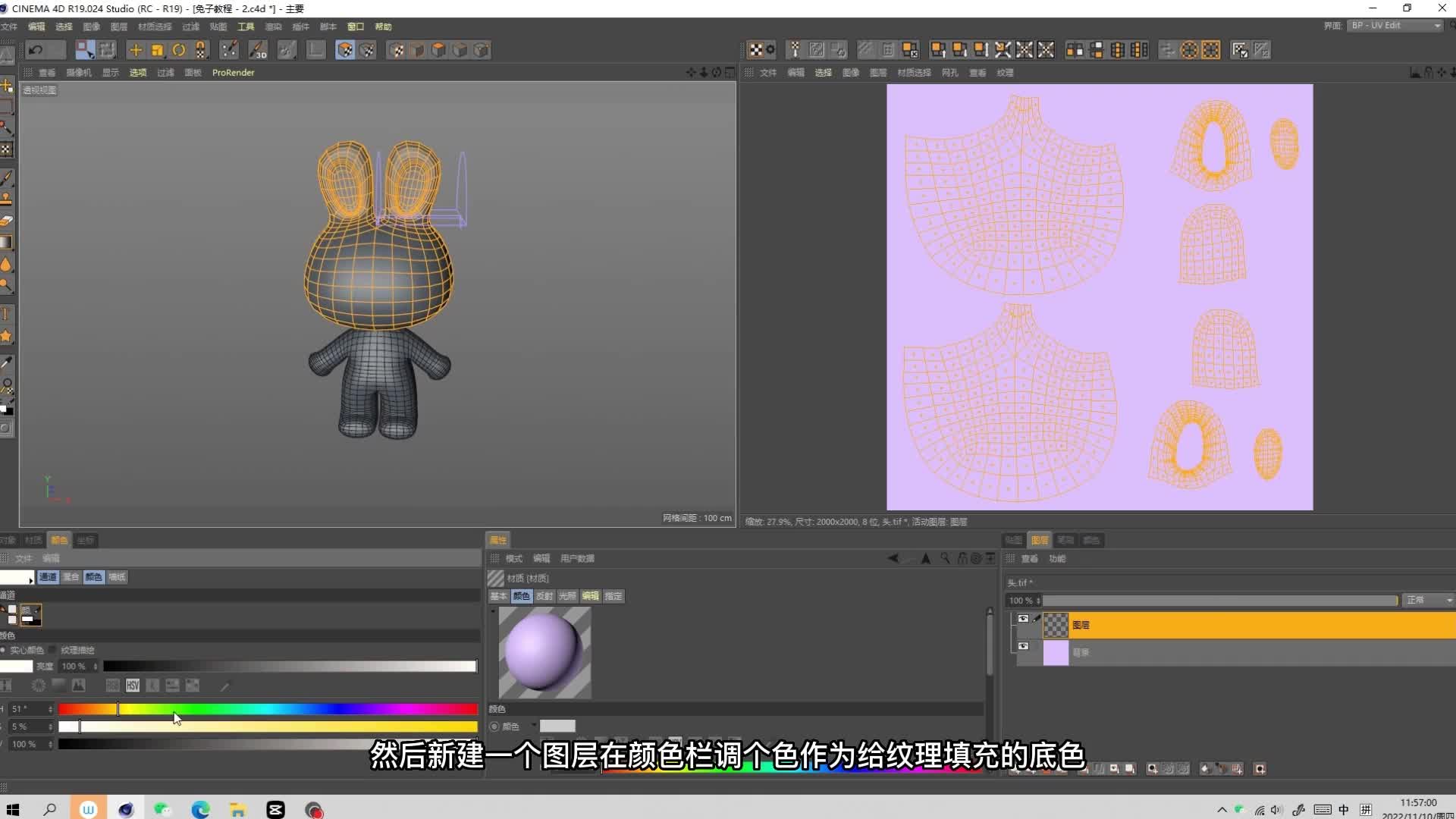Adjust the H value stepper arrows
The height and width of the screenshot is (819, 1456).
click(x=51, y=709)
